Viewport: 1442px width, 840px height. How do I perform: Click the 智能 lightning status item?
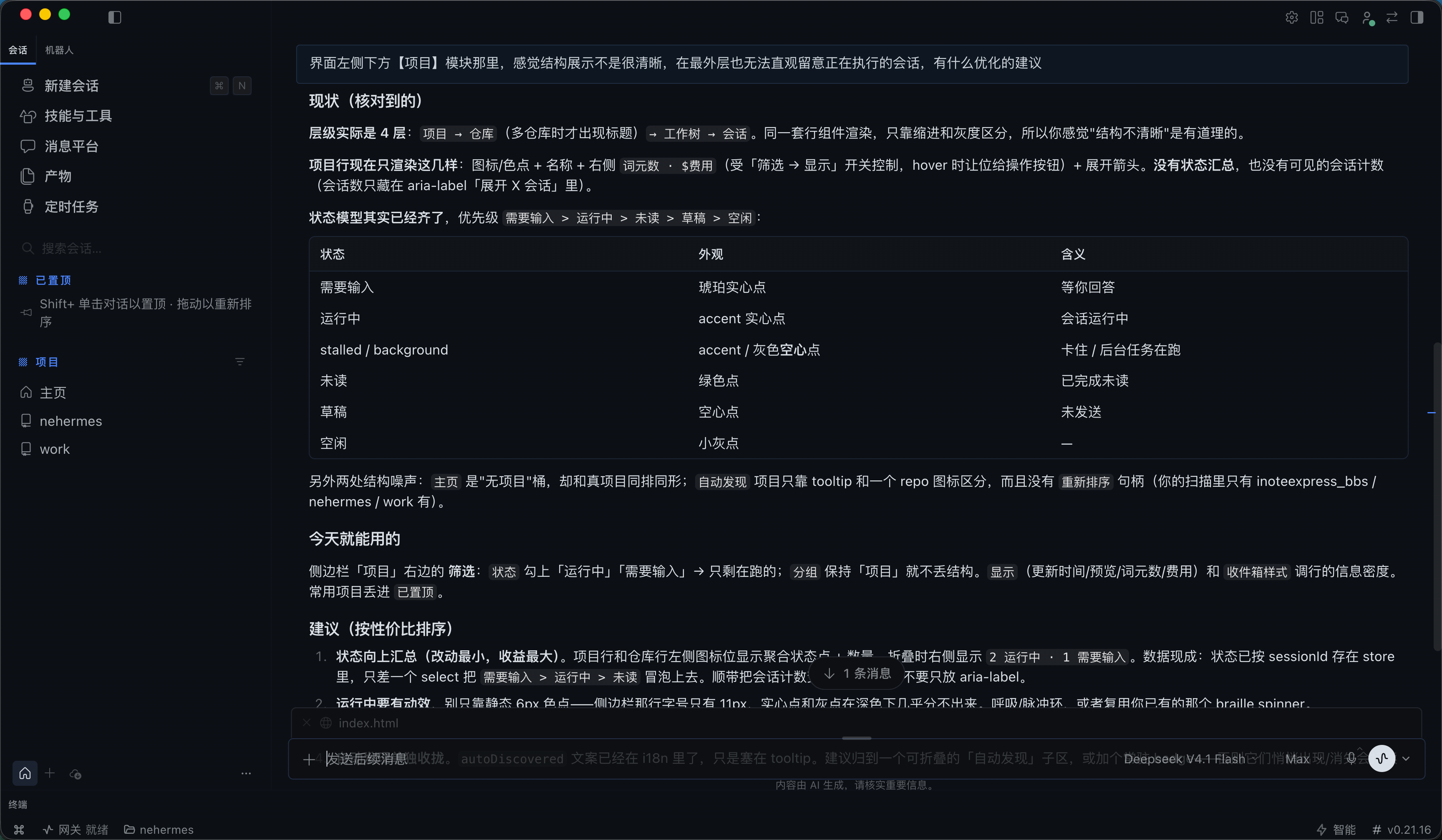(1336, 830)
